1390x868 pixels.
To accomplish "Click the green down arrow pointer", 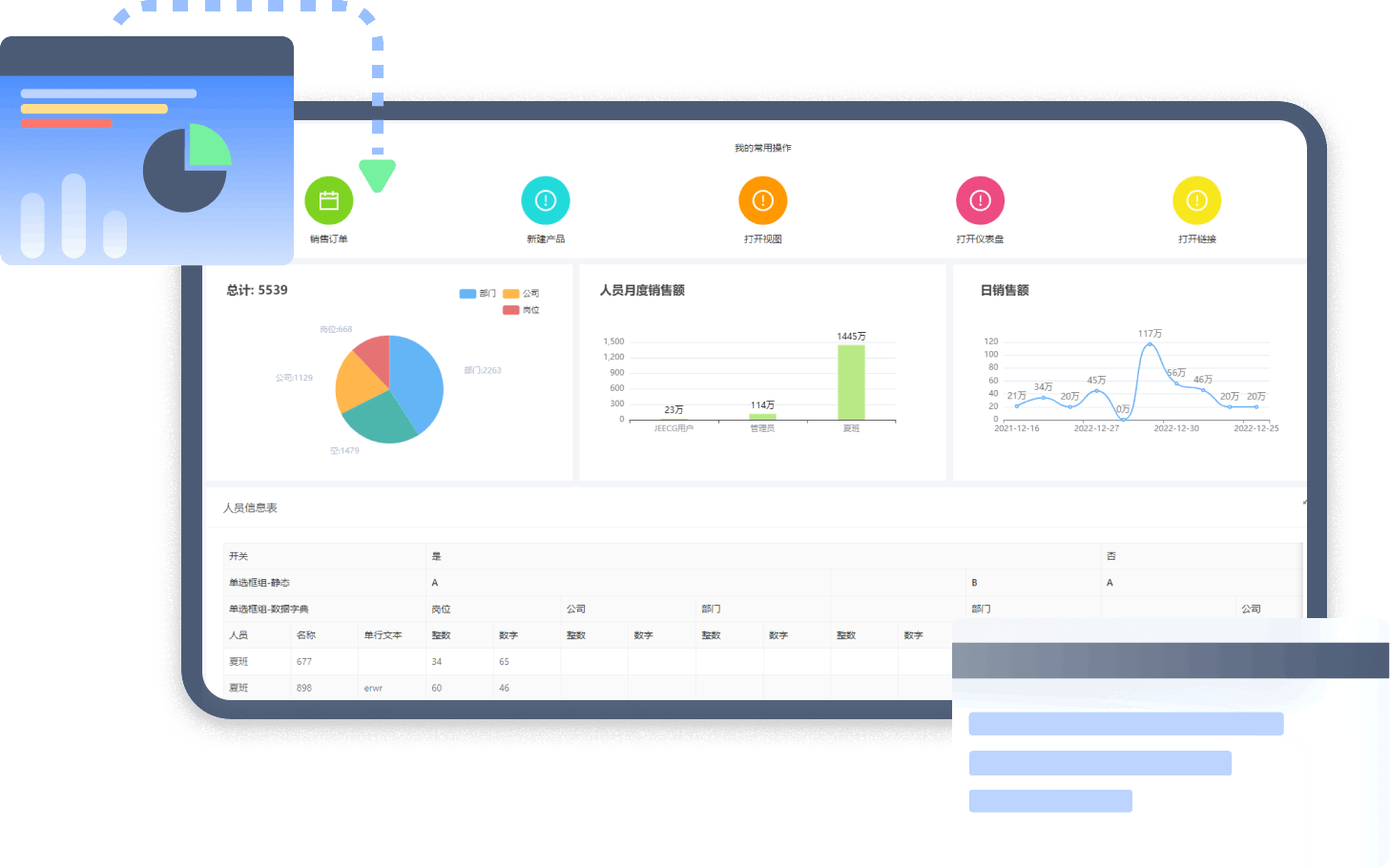I will 377,175.
